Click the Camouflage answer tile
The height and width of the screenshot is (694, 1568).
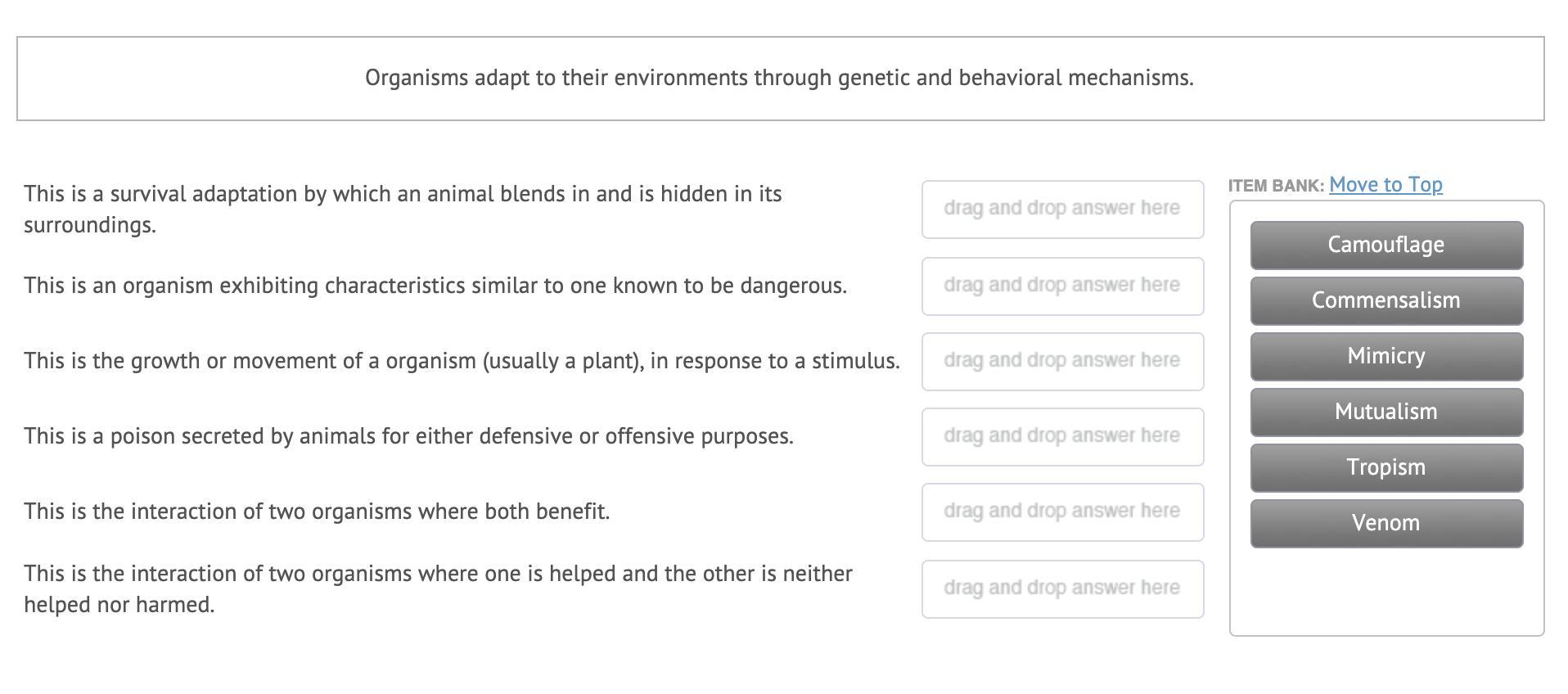pyautogui.click(x=1386, y=245)
